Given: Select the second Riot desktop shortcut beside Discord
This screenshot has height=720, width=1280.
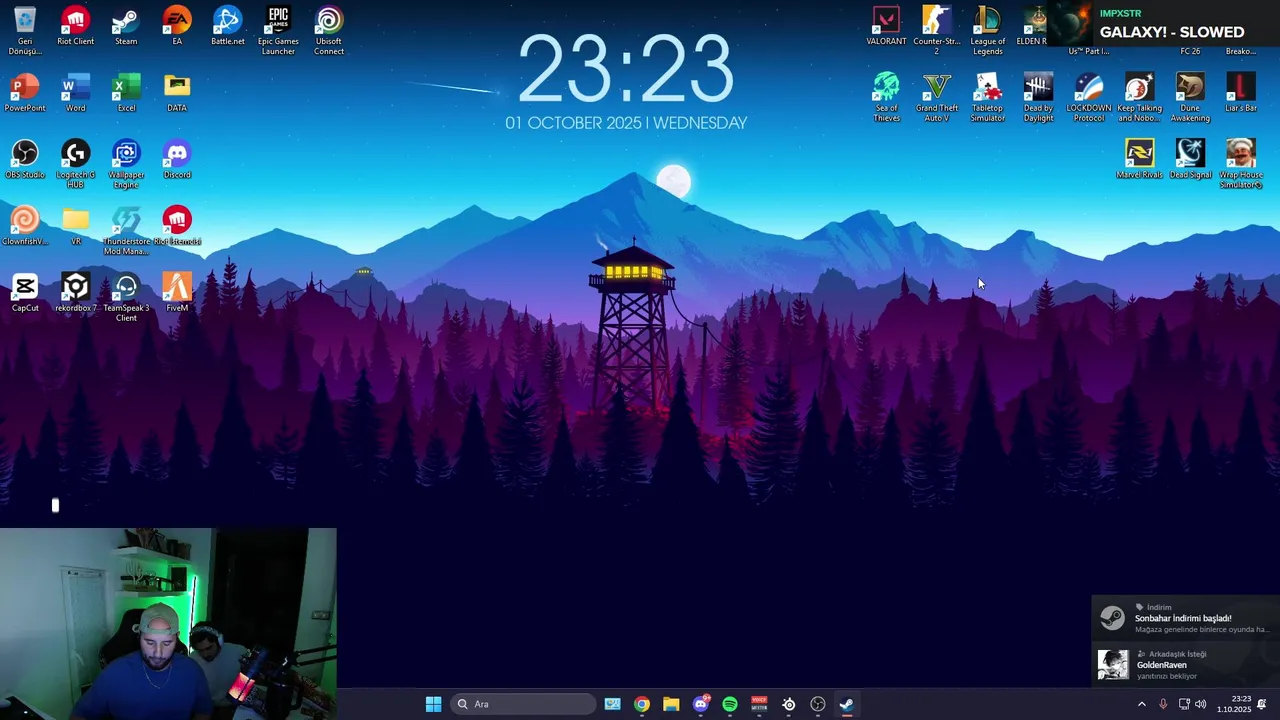Looking at the screenshot, I should [x=177, y=226].
